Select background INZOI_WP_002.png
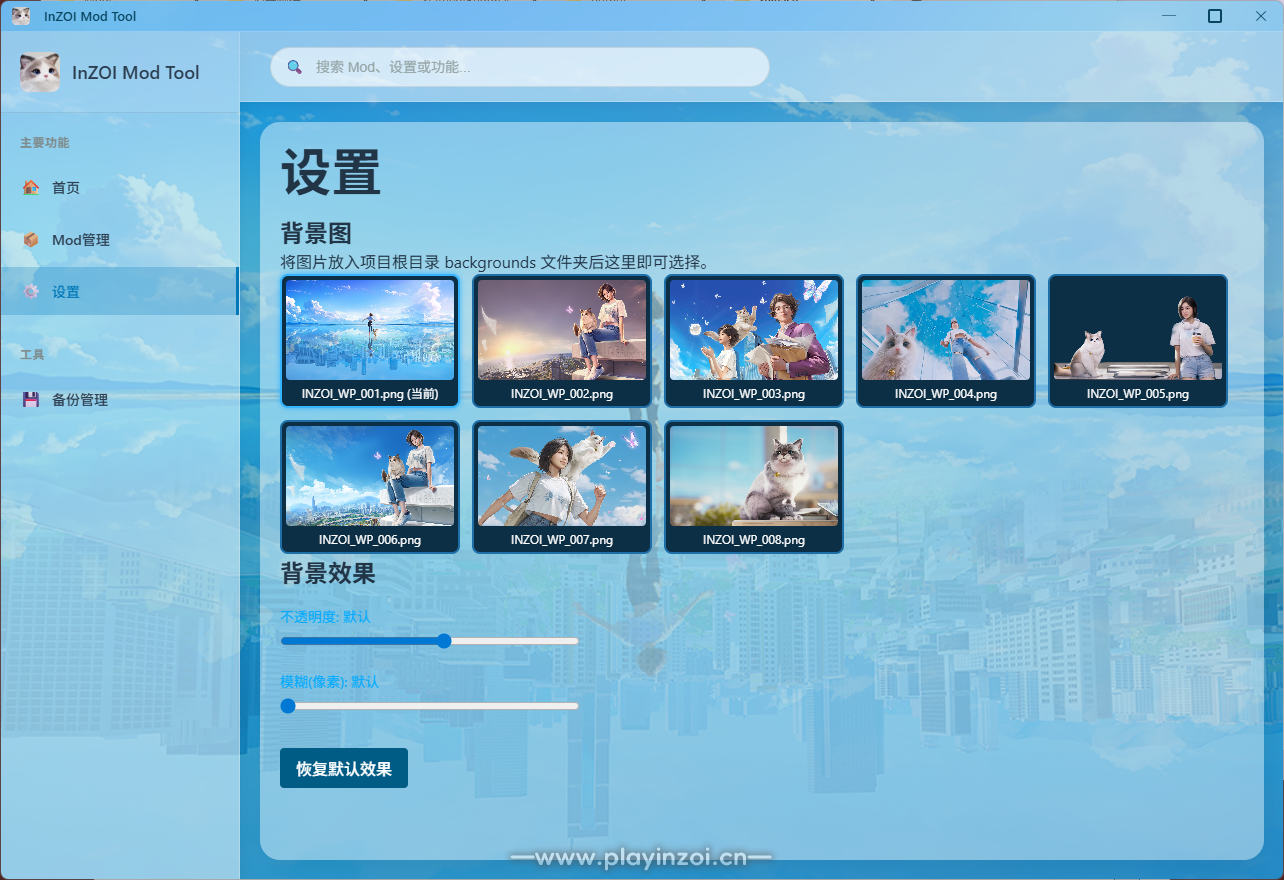 (x=562, y=340)
